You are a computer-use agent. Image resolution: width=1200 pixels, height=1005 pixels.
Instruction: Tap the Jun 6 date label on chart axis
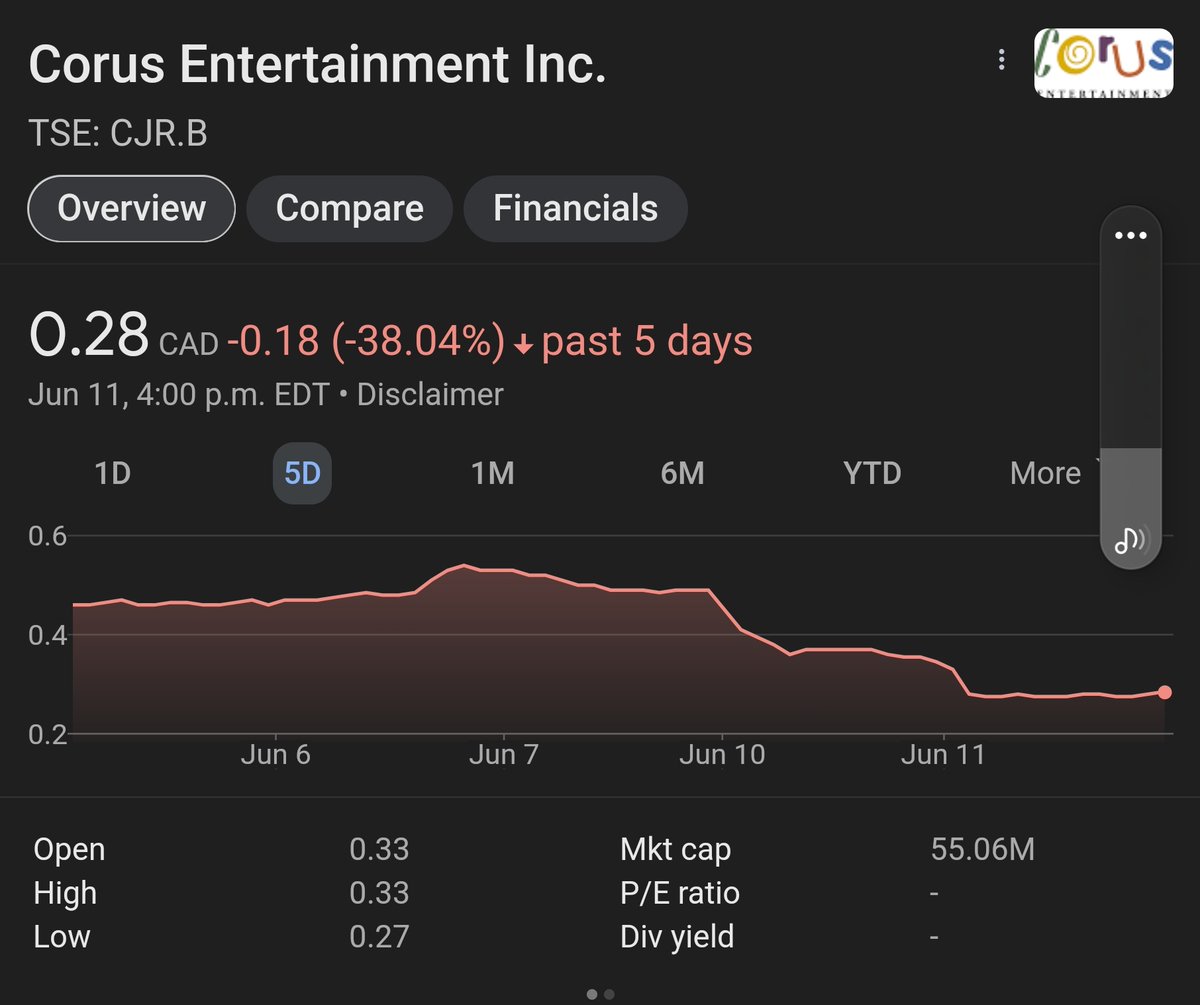click(275, 754)
